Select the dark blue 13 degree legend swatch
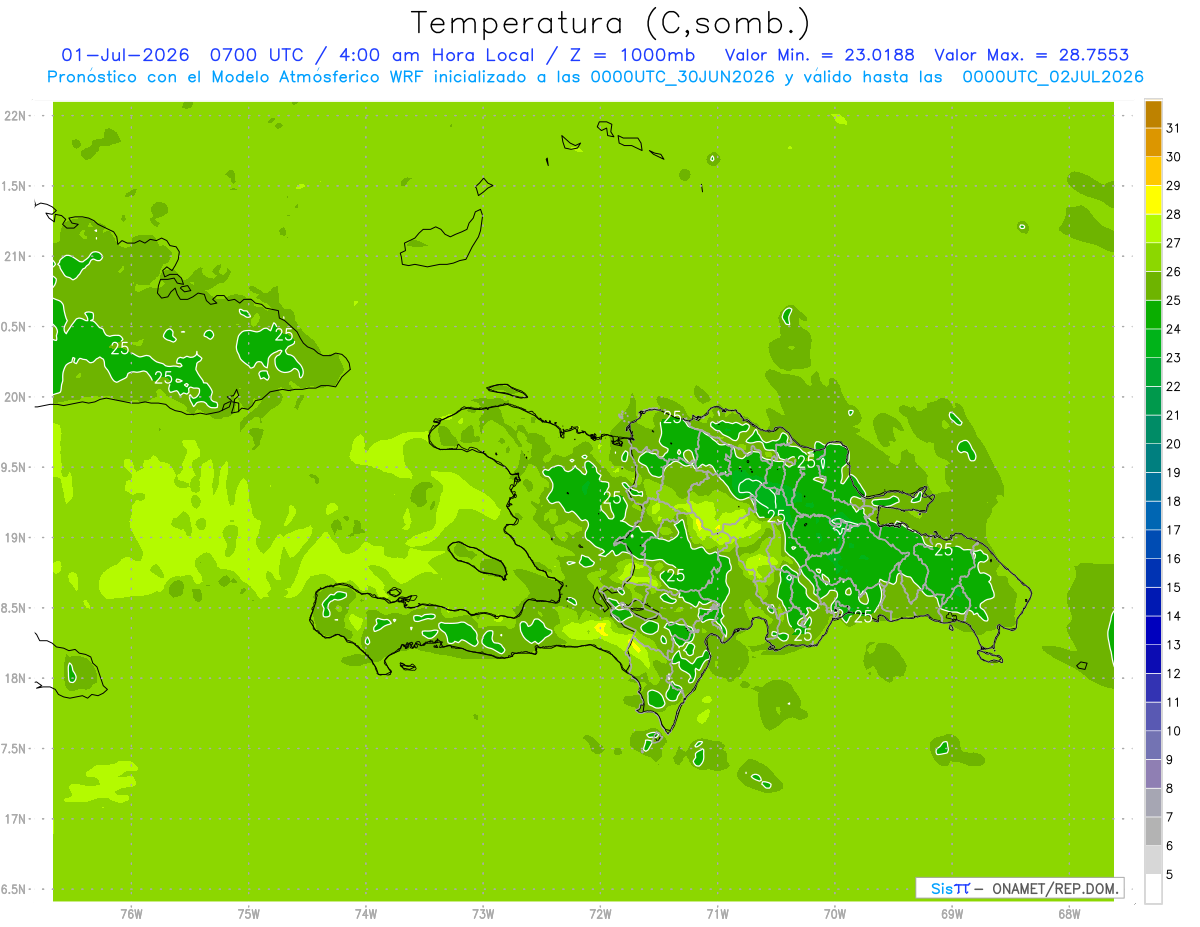1200x927 pixels. point(1153,631)
